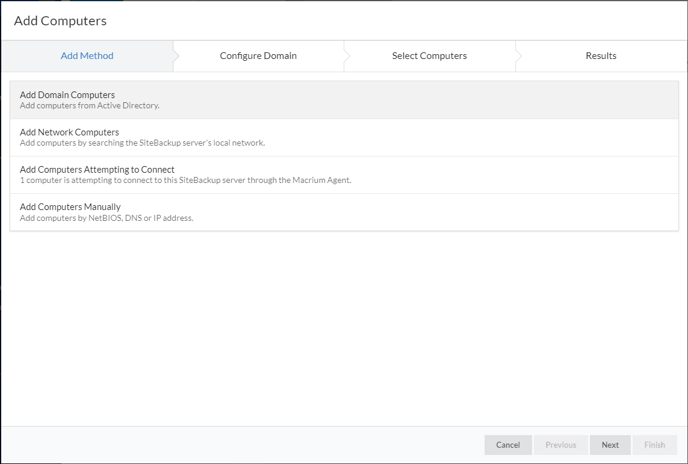Select the Add Domain Computers option

coord(344,100)
